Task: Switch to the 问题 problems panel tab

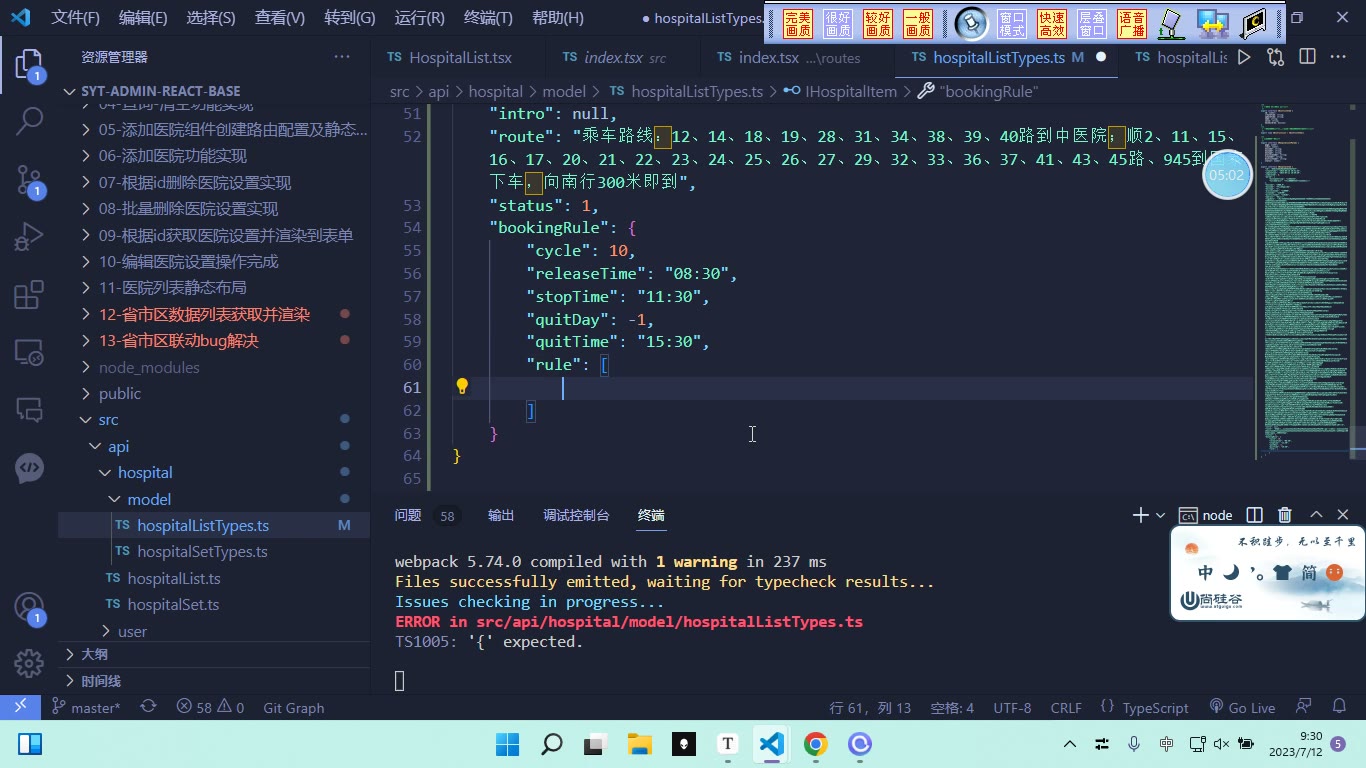Action: click(x=408, y=515)
